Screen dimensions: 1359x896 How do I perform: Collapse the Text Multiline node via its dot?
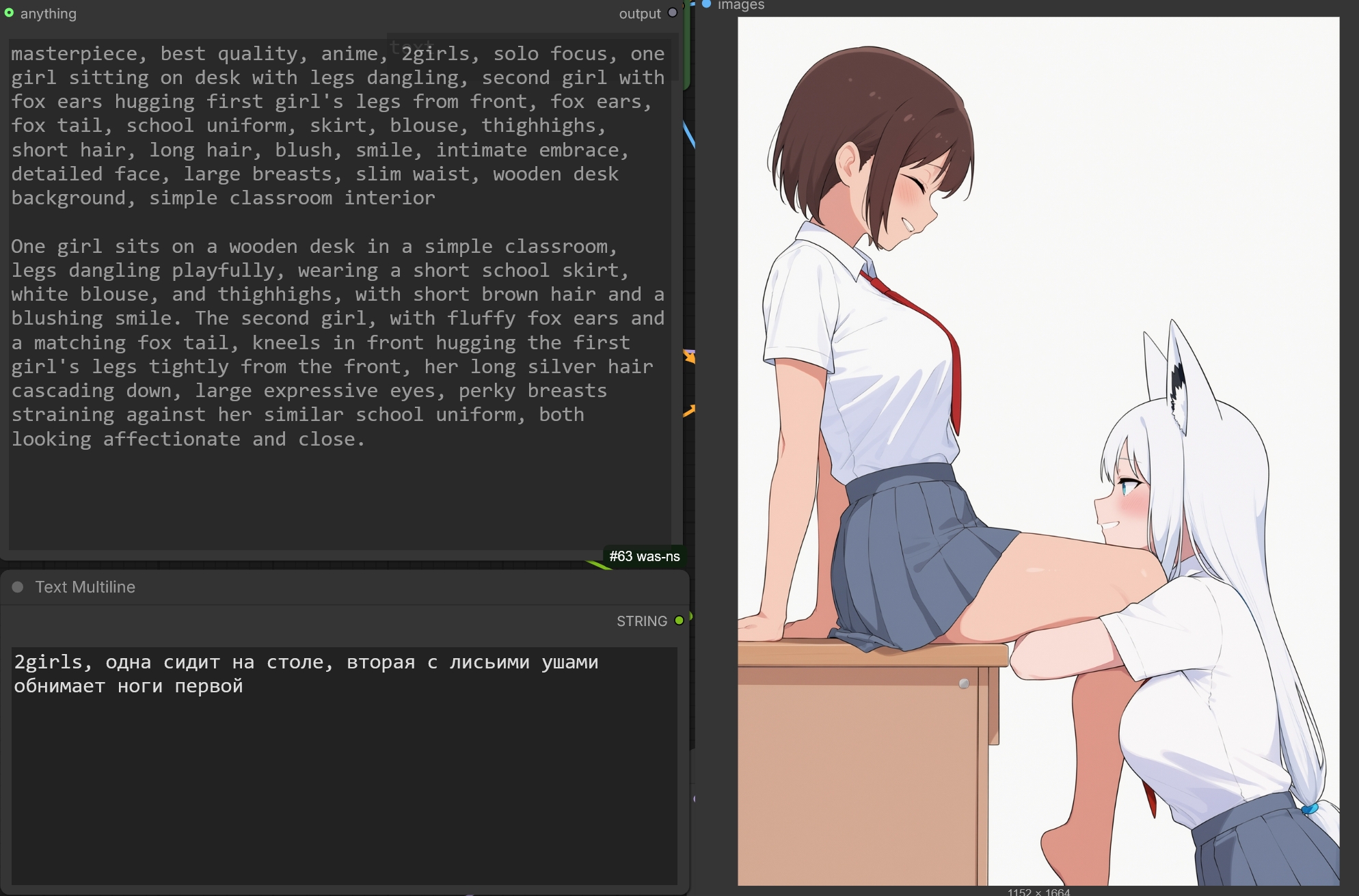click(18, 587)
